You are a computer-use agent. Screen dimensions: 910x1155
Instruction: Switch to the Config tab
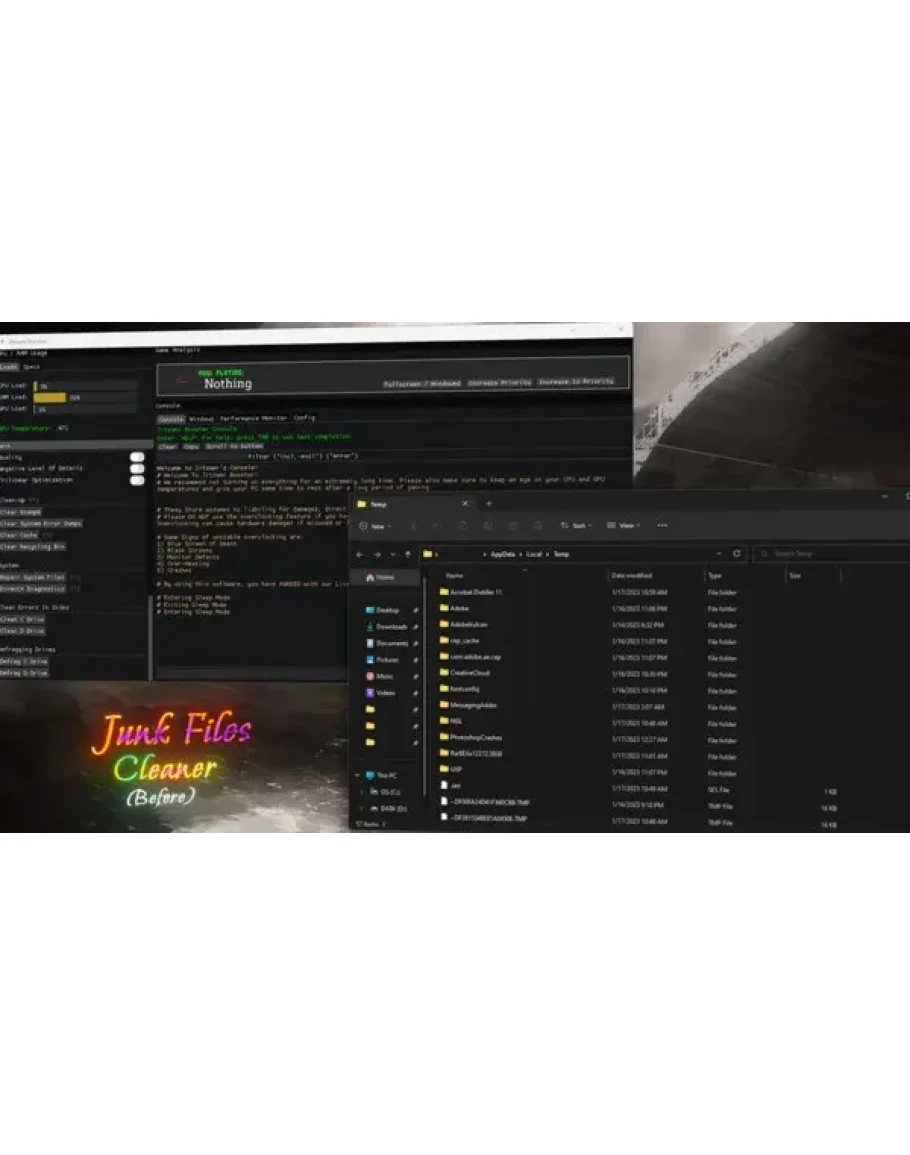pos(304,418)
